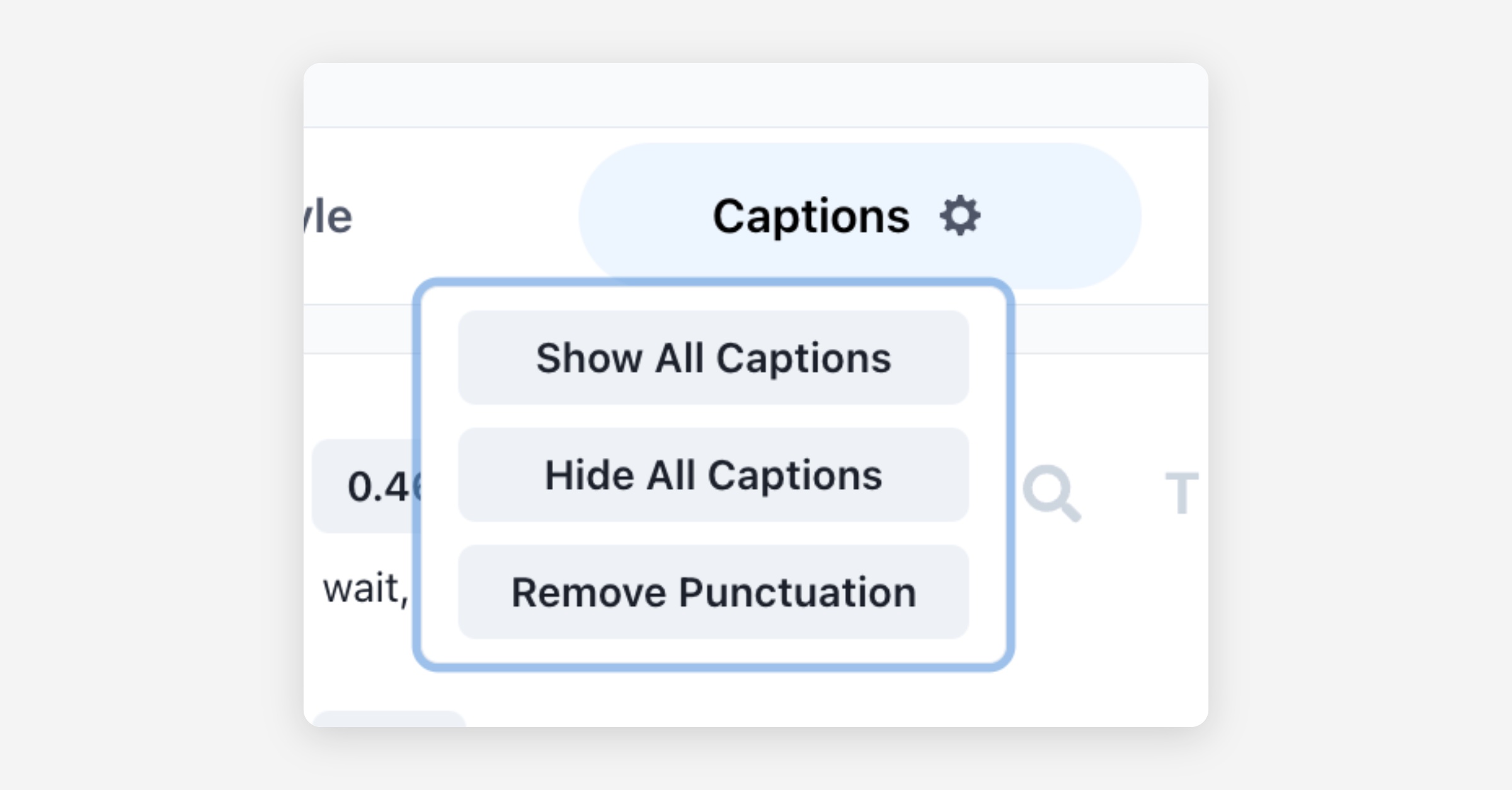Choose Hide All Captions
Image resolution: width=1512 pixels, height=790 pixels.
click(x=713, y=475)
